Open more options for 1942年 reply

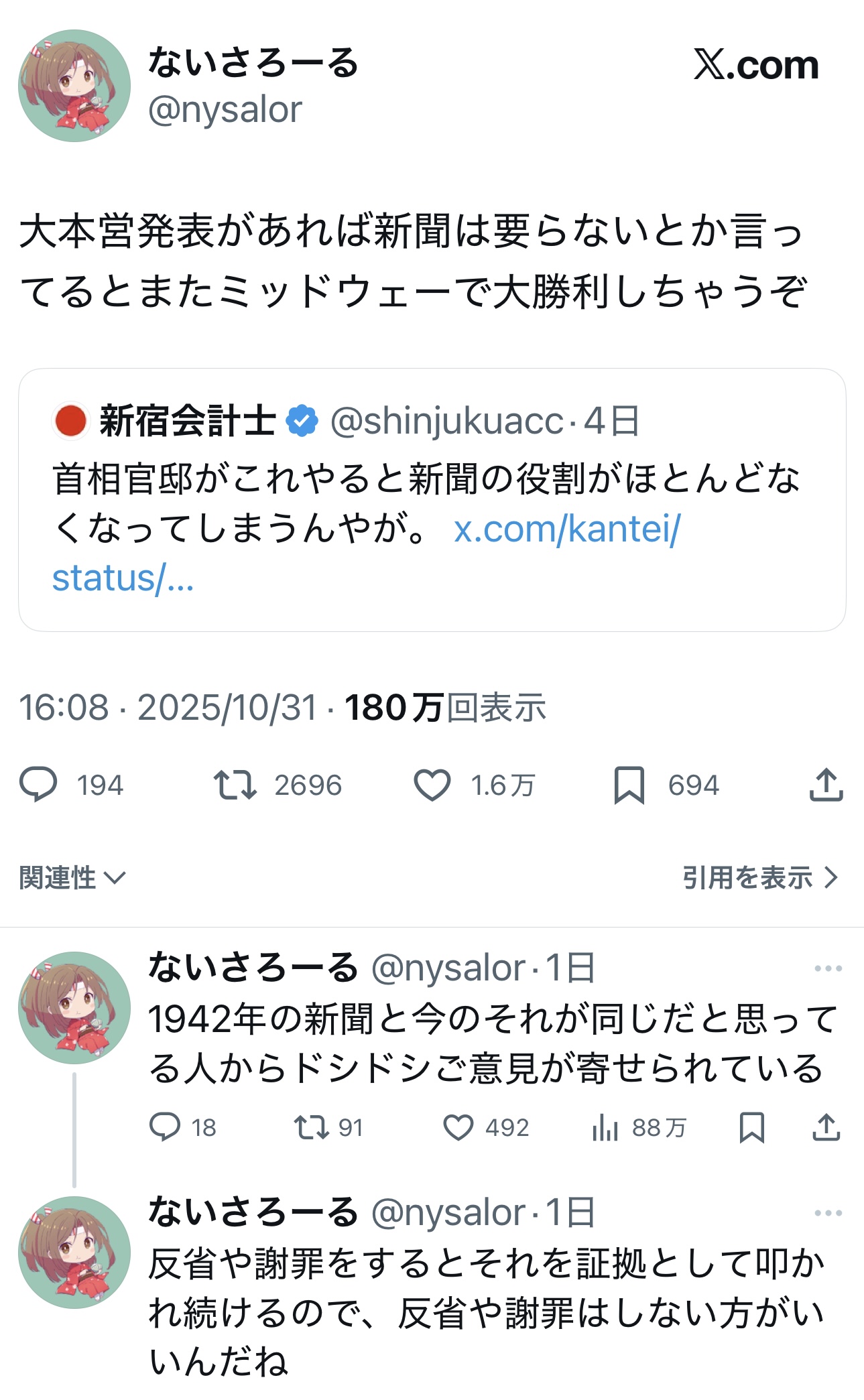tap(828, 968)
